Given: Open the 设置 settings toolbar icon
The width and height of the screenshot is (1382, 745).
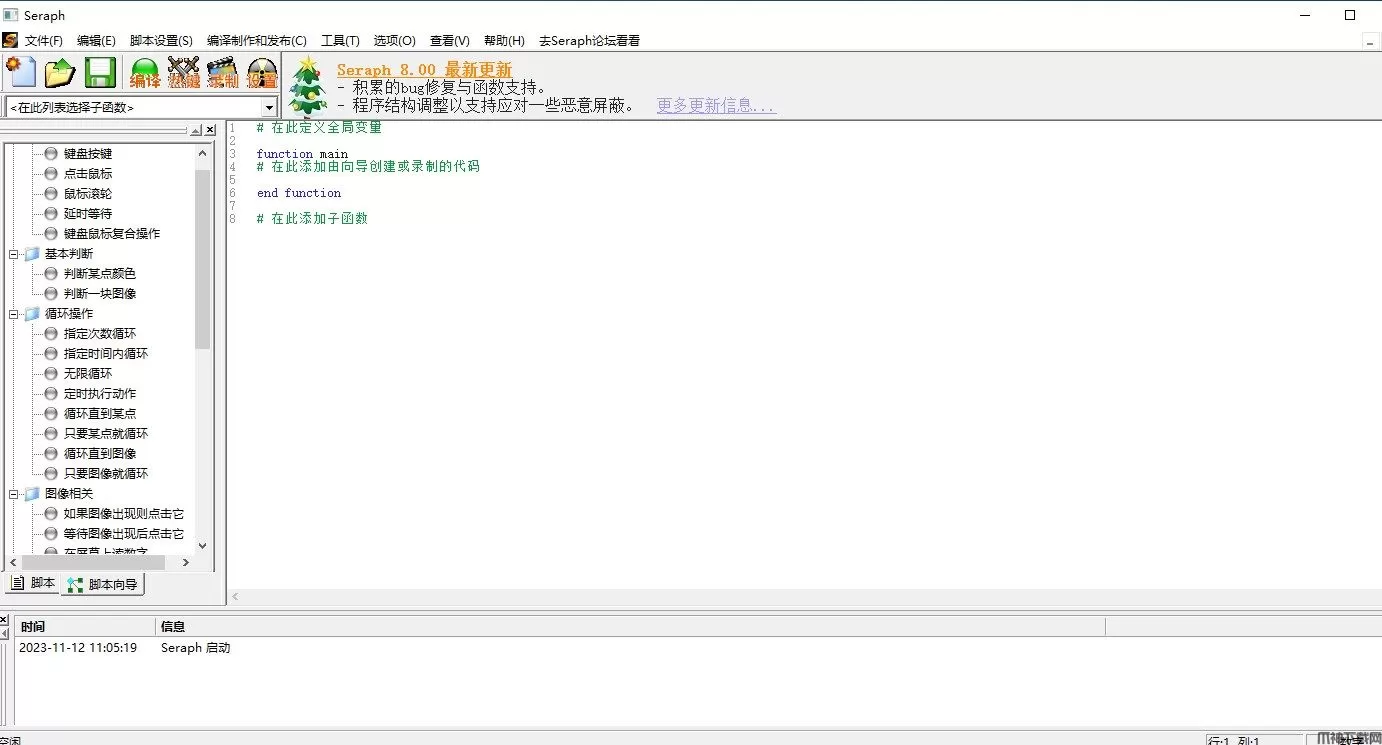Looking at the screenshot, I should (x=262, y=73).
